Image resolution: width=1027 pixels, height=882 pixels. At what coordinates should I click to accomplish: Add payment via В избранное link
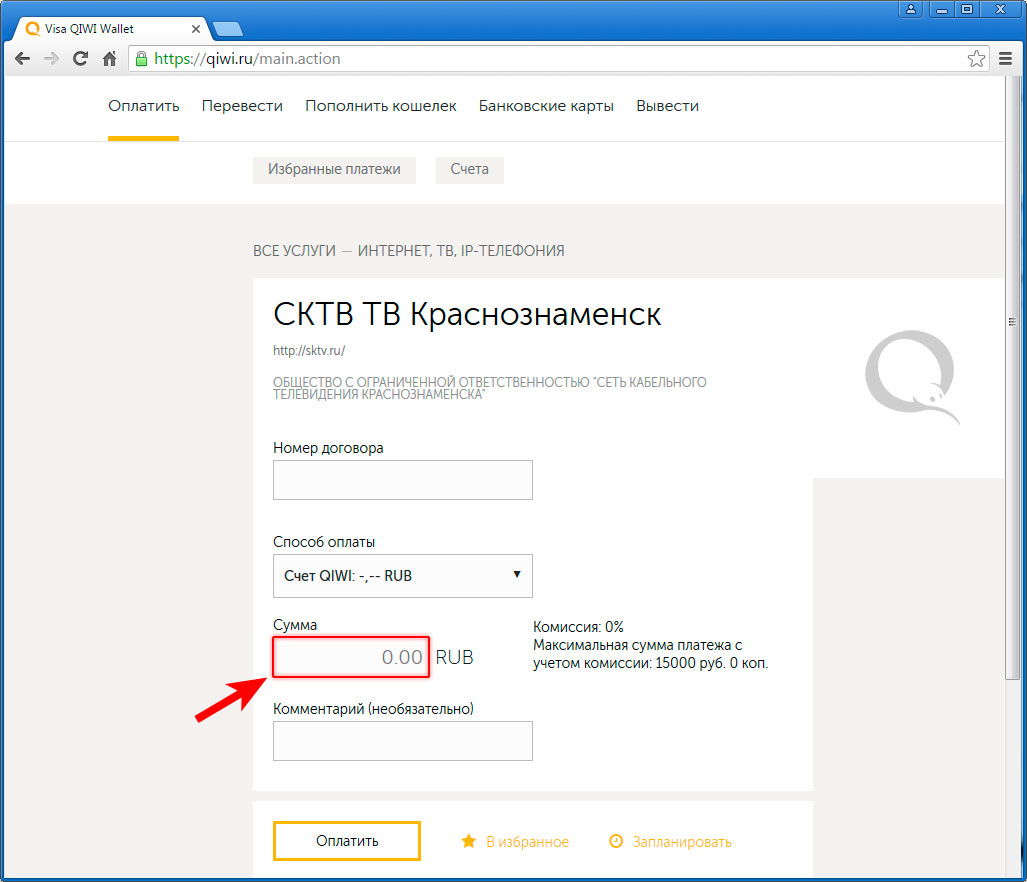pyautogui.click(x=527, y=842)
